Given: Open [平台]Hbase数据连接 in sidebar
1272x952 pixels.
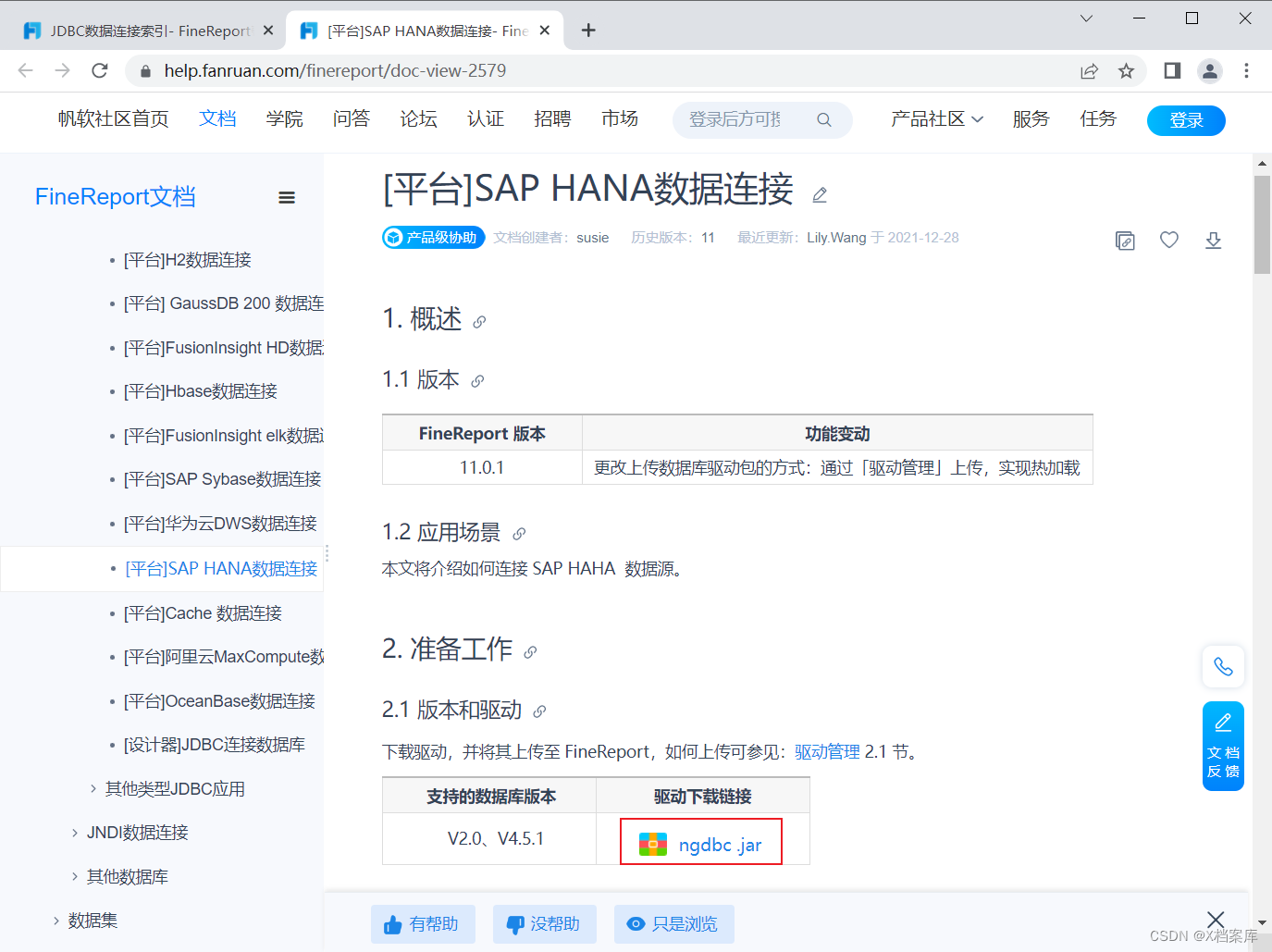Looking at the screenshot, I should pyautogui.click(x=201, y=391).
